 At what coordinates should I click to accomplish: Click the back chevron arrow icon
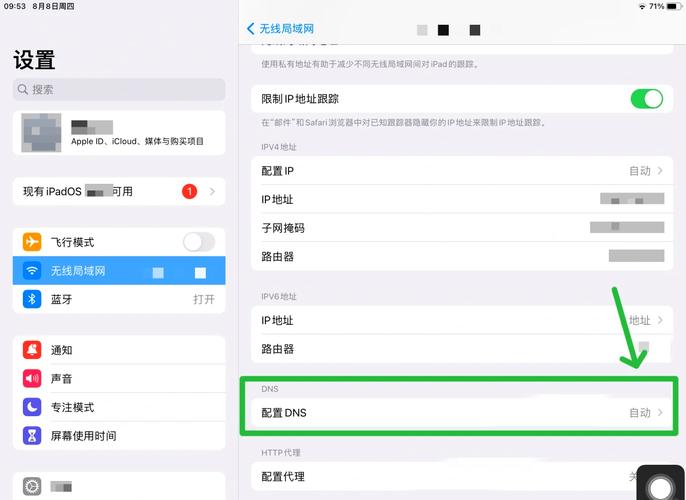pyautogui.click(x=250, y=29)
